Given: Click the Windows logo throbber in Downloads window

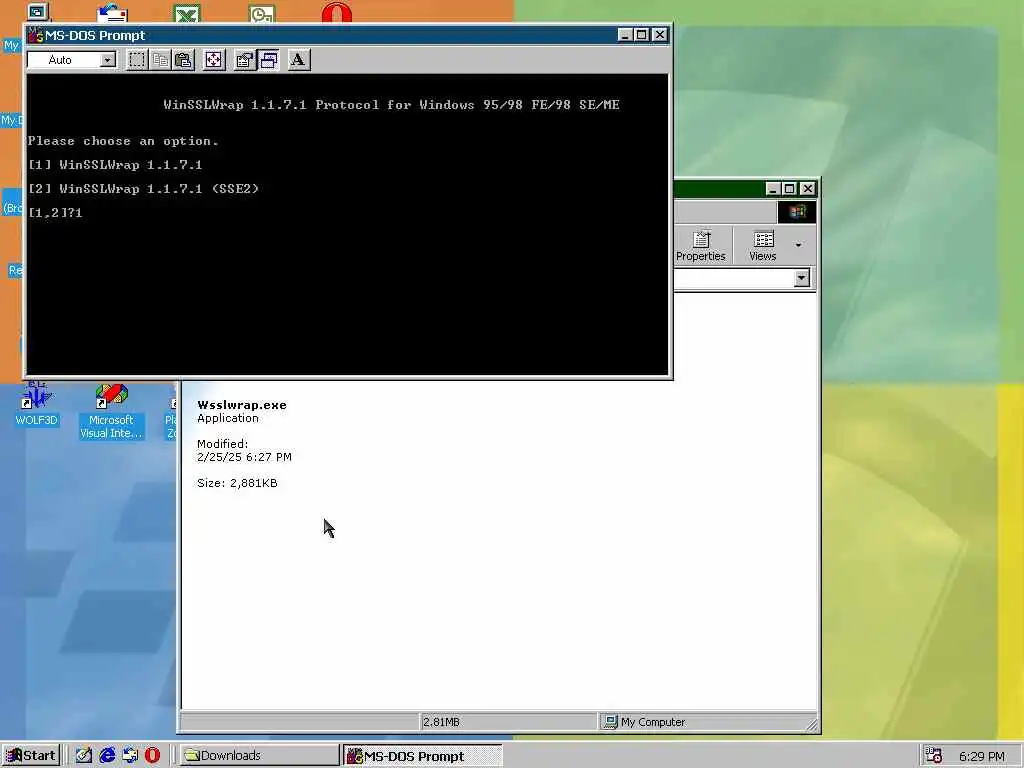Looking at the screenshot, I should click(797, 212).
